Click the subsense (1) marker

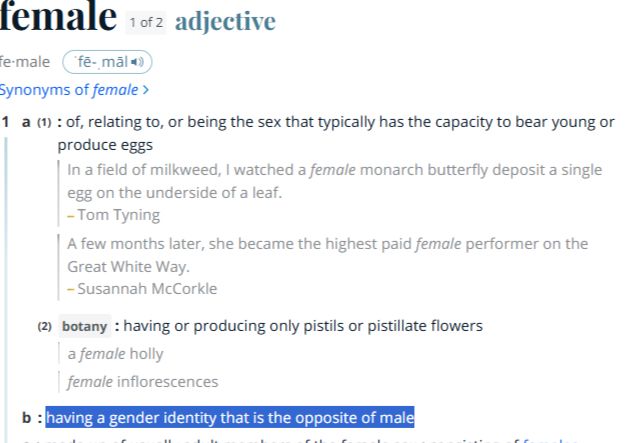(x=45, y=122)
